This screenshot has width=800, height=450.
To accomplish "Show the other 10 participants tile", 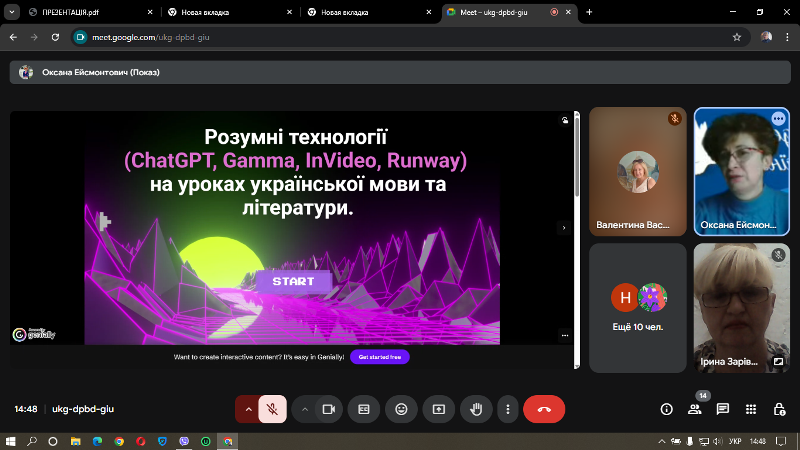I will point(638,308).
